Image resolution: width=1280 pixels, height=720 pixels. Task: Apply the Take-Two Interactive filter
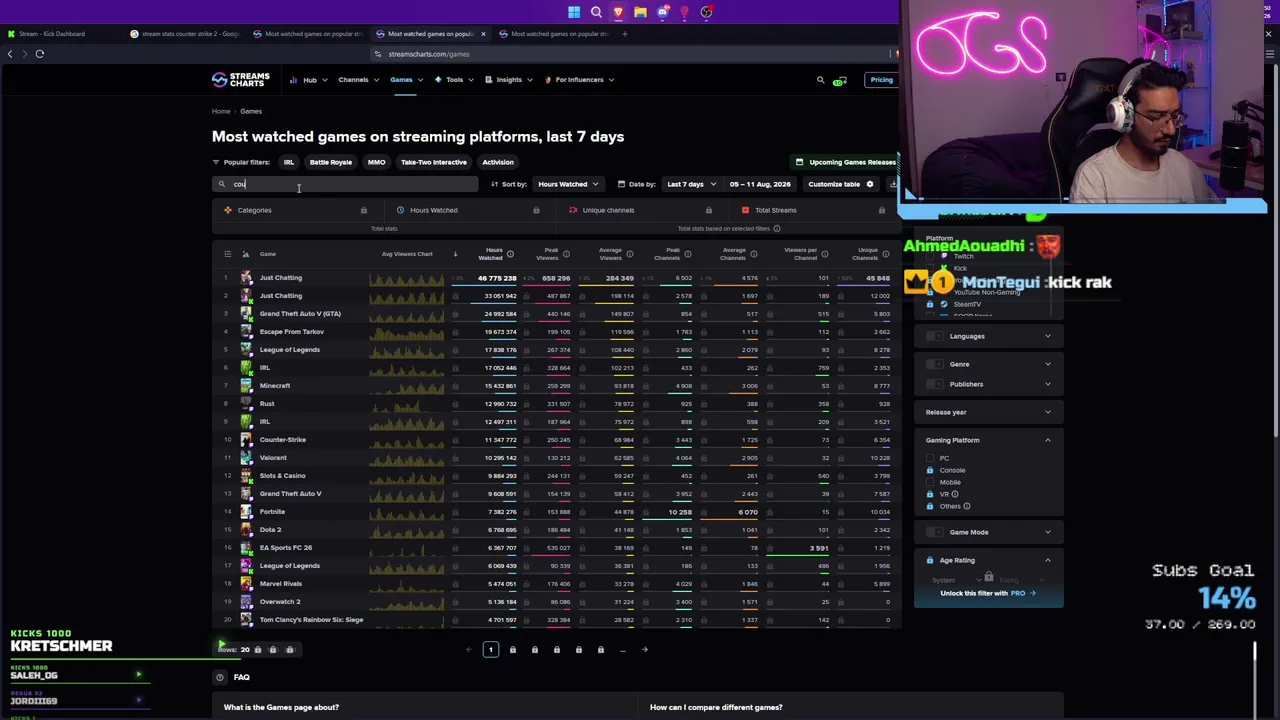point(434,162)
